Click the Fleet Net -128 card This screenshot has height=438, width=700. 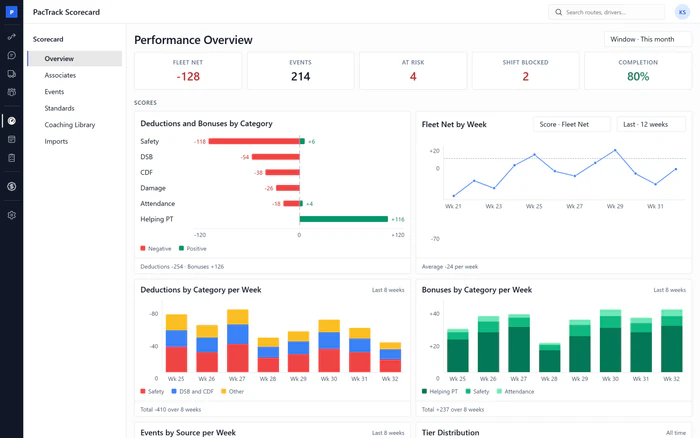click(188, 71)
